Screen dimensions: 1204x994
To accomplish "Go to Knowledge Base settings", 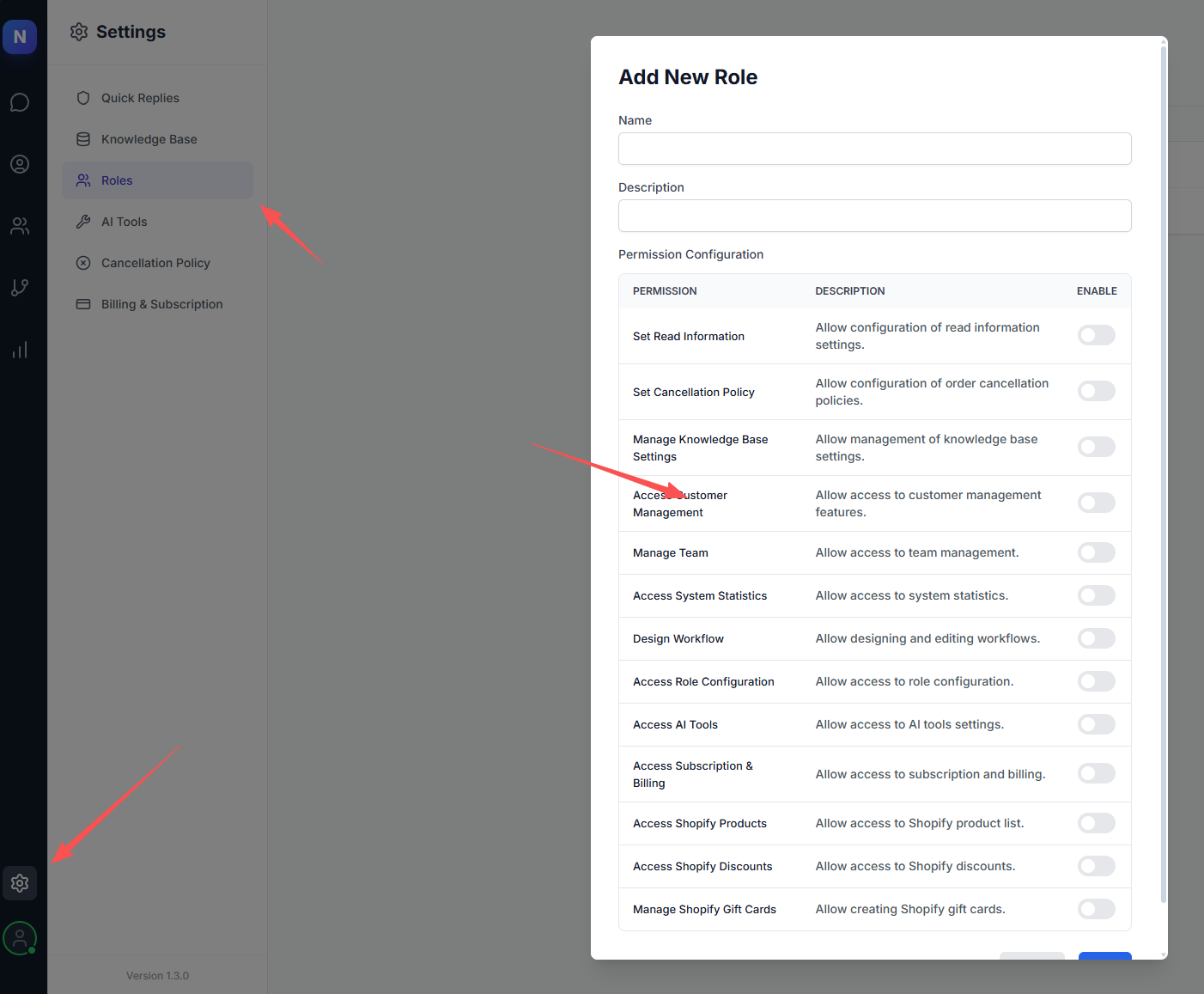I will tap(149, 139).
